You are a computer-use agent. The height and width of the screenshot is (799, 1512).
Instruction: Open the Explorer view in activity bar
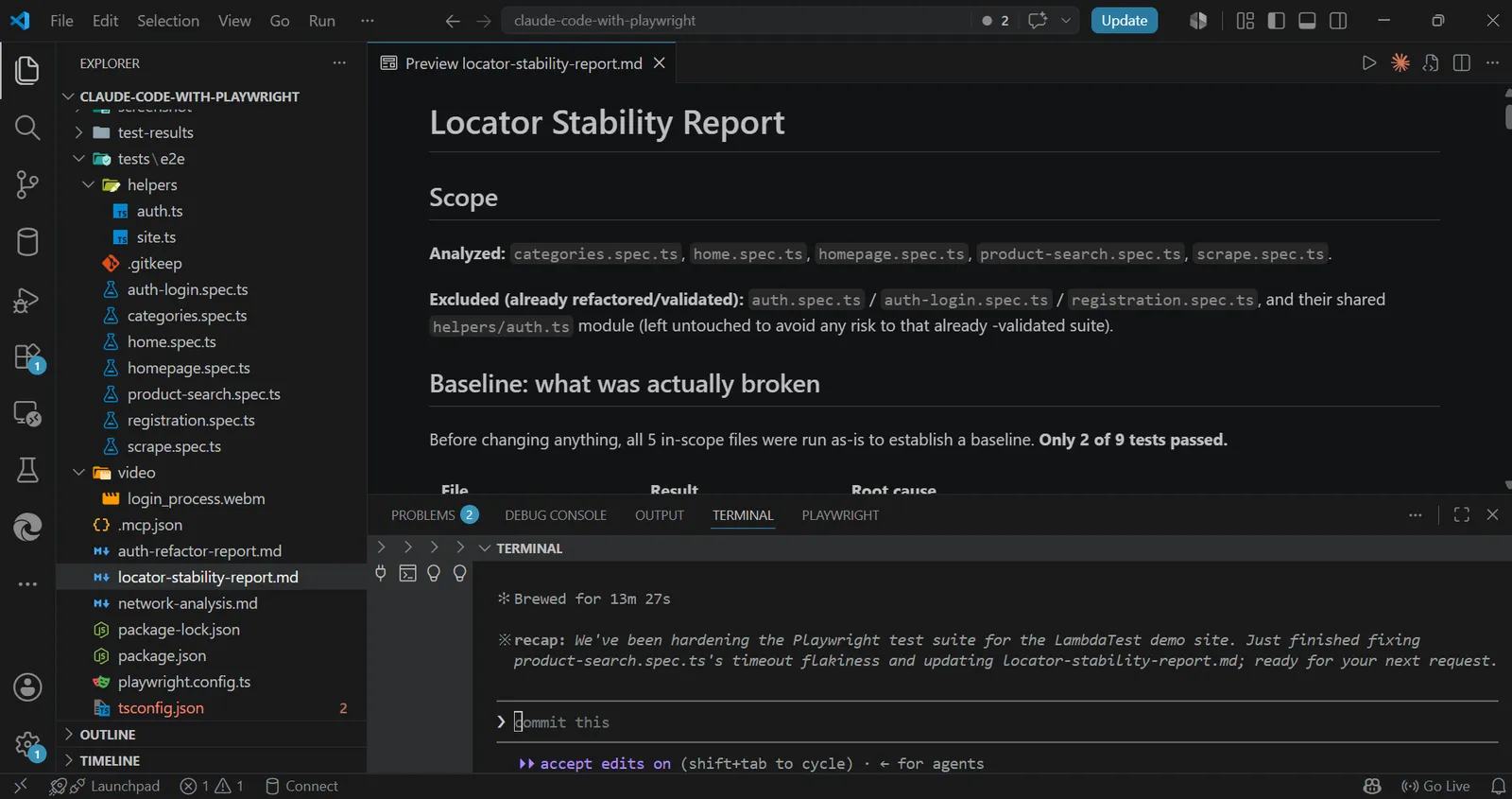[27, 70]
